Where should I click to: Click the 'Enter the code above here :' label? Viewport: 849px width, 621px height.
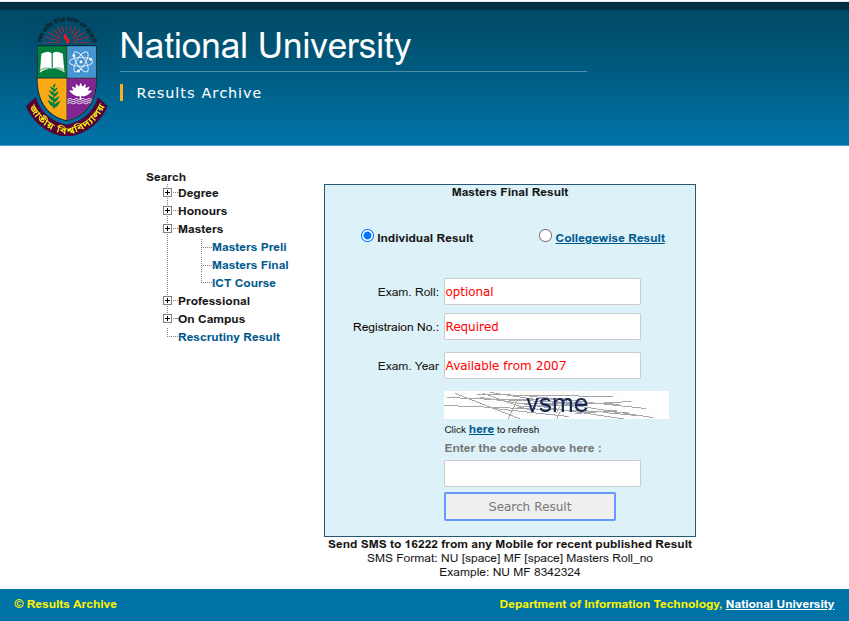523,448
